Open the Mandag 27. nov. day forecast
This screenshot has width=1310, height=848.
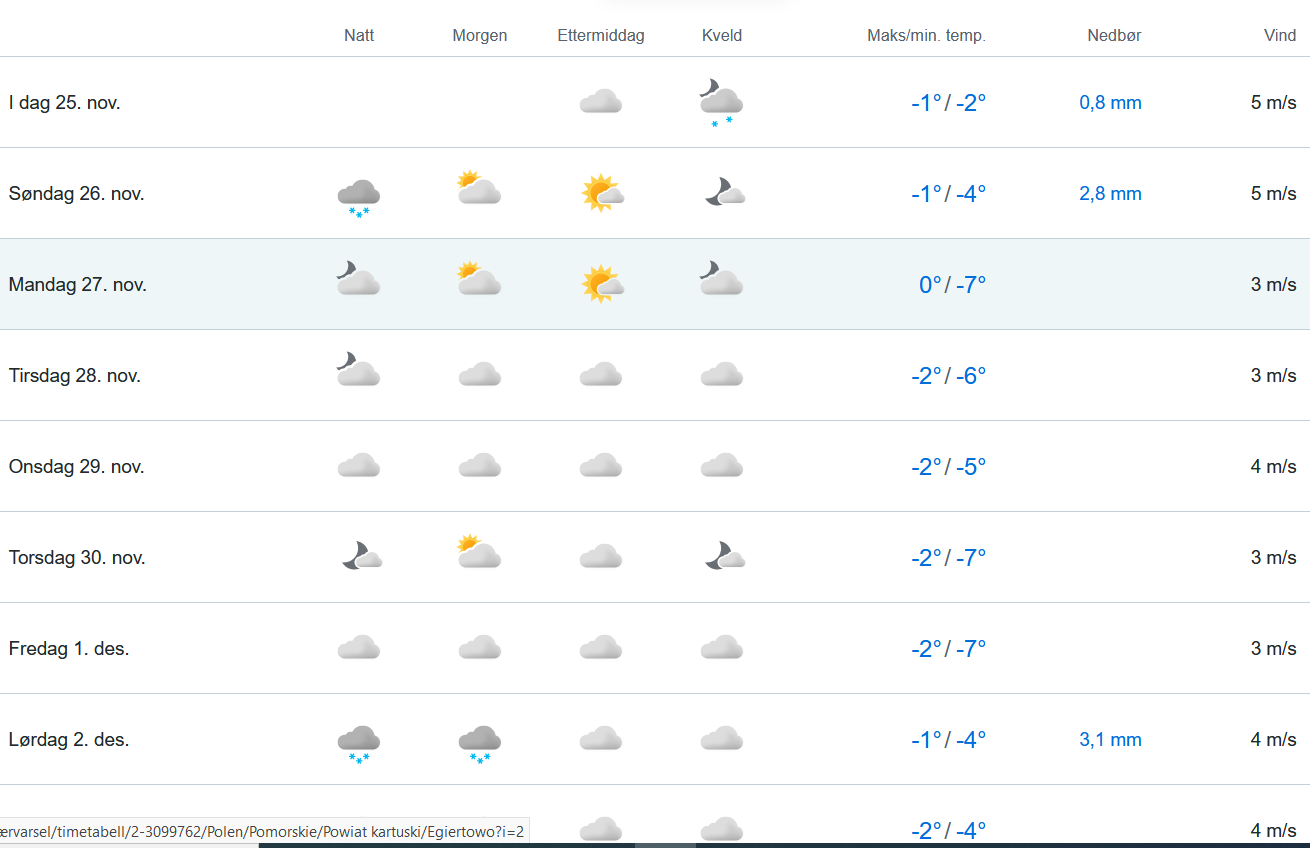(x=78, y=285)
